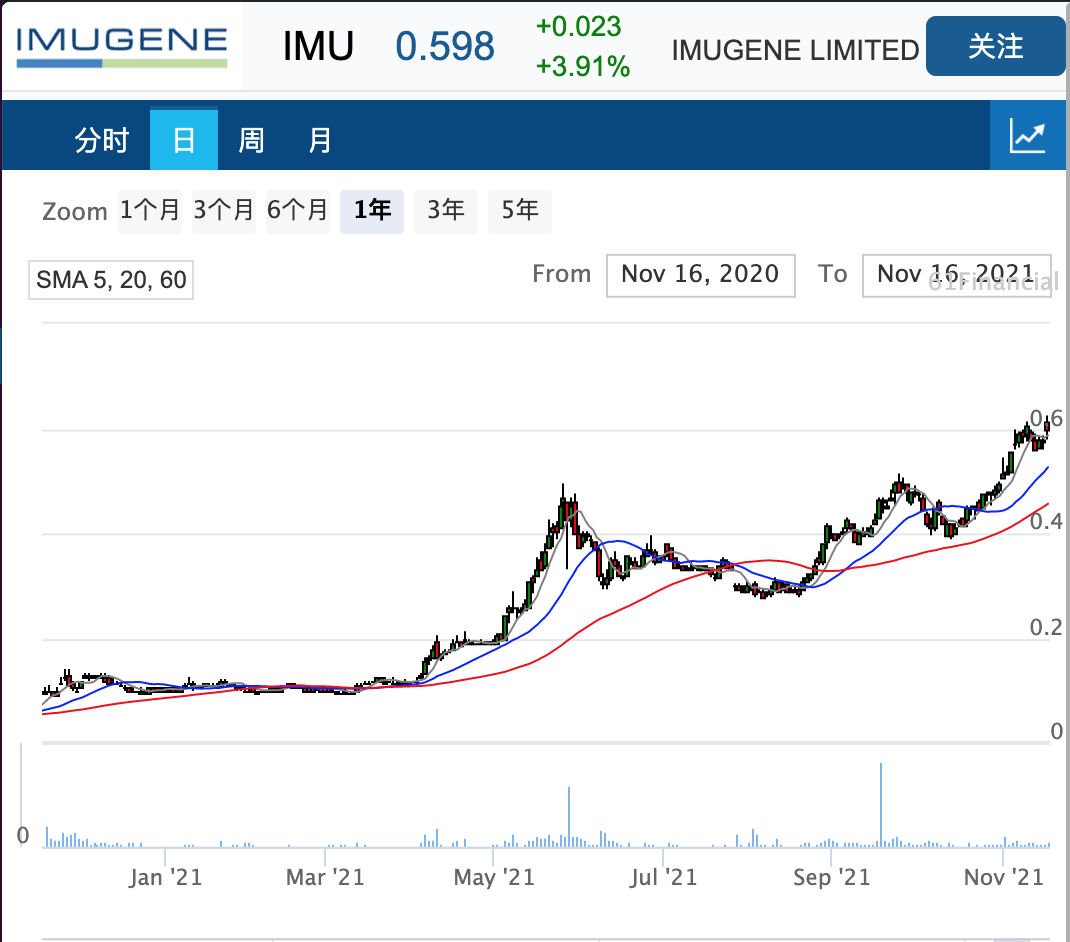Click the Nov '21 axis label
This screenshot has width=1070, height=942.
tap(1003, 876)
